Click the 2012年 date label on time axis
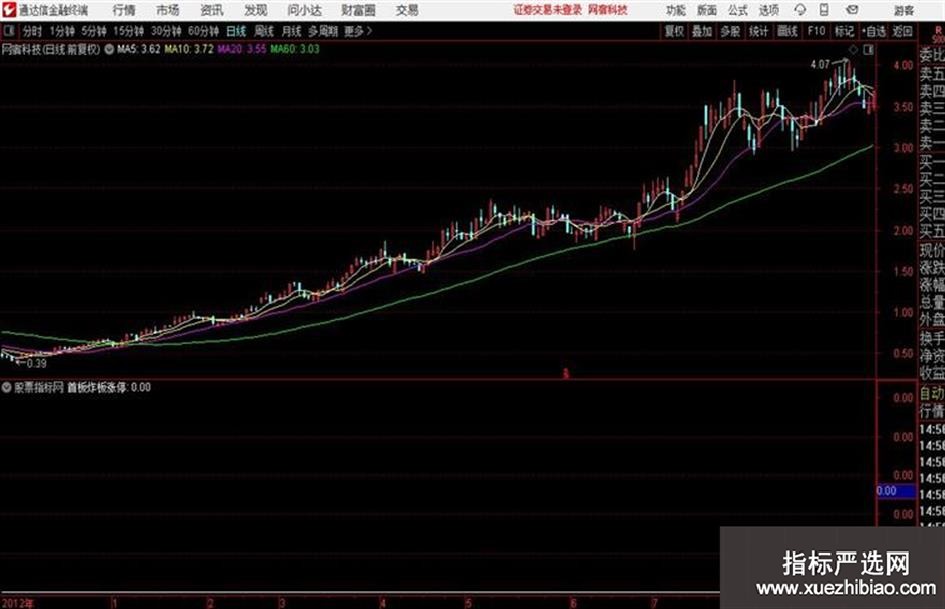 [17, 603]
